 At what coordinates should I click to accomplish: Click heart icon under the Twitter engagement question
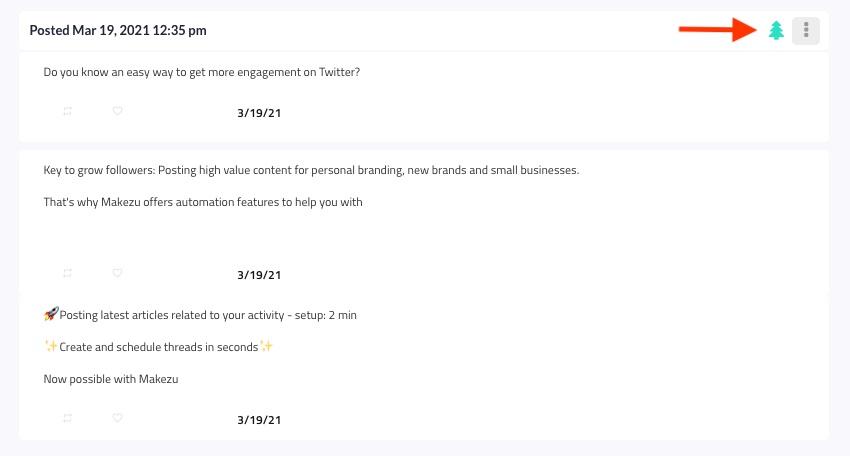pos(117,111)
